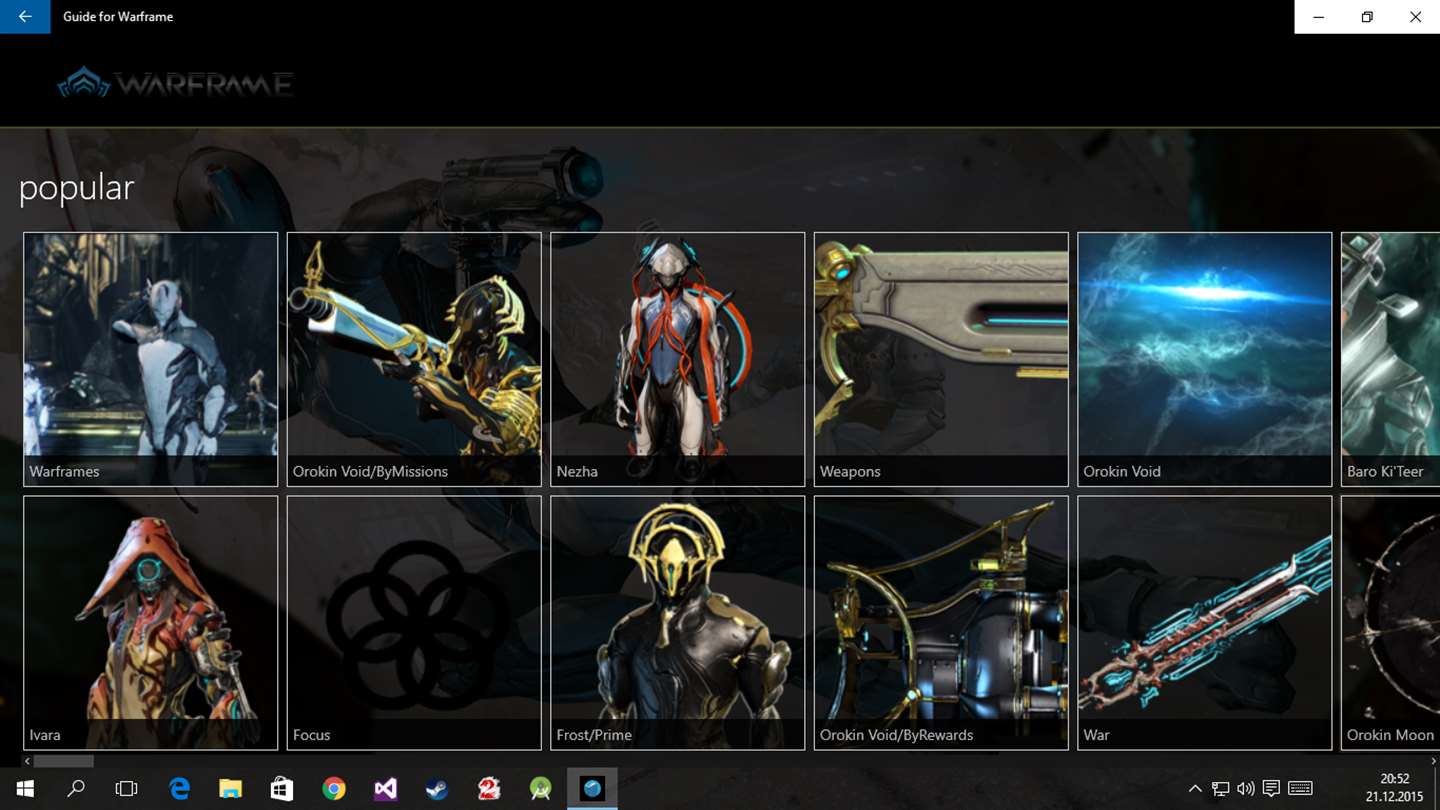Open the Ivara tile

[x=151, y=623]
